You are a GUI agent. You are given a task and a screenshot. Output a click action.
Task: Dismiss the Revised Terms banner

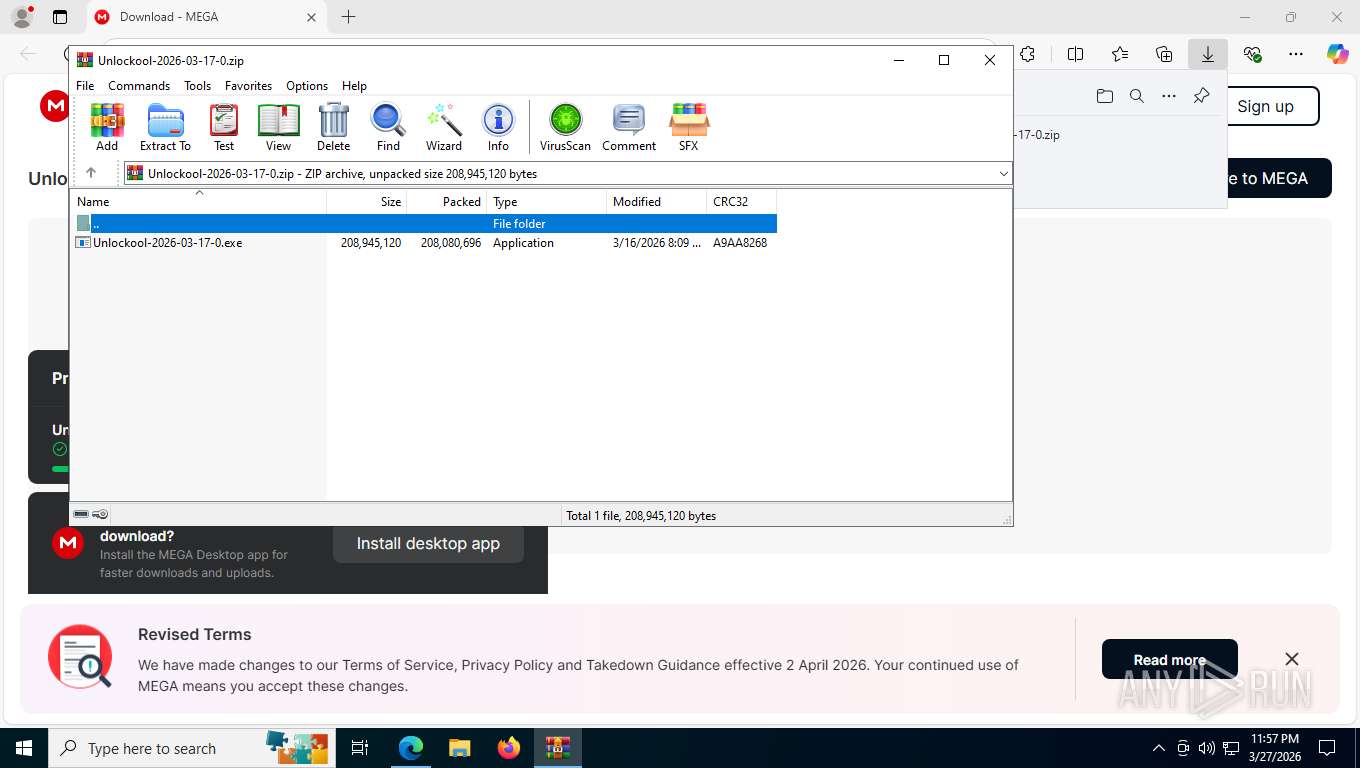[1292, 659]
